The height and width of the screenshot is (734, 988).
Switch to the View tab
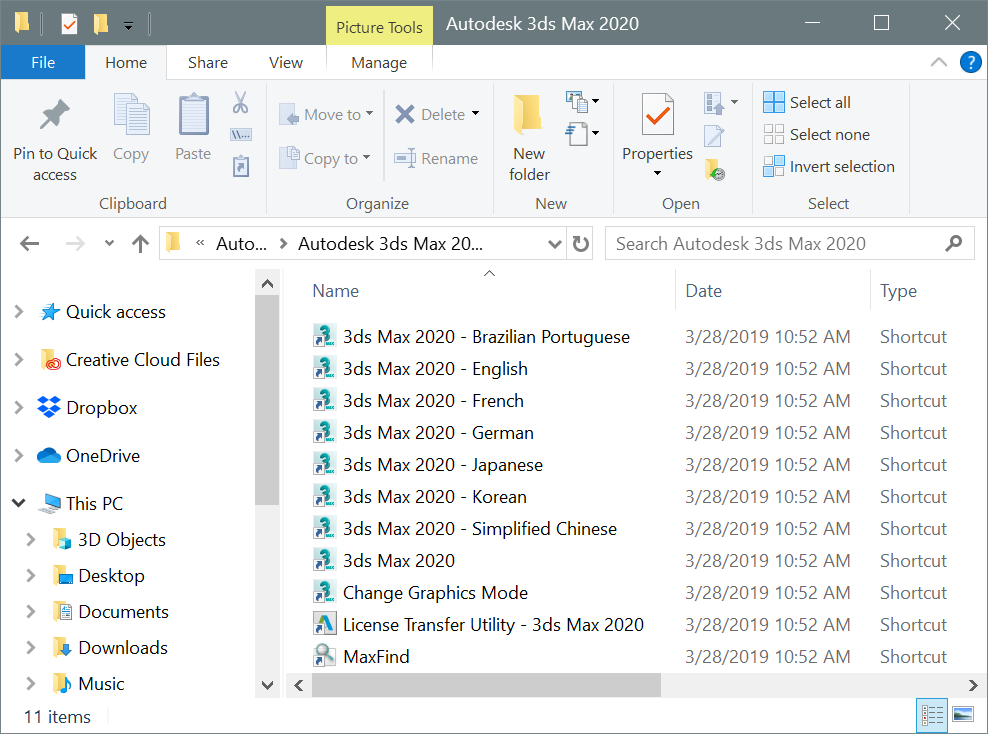tap(285, 62)
